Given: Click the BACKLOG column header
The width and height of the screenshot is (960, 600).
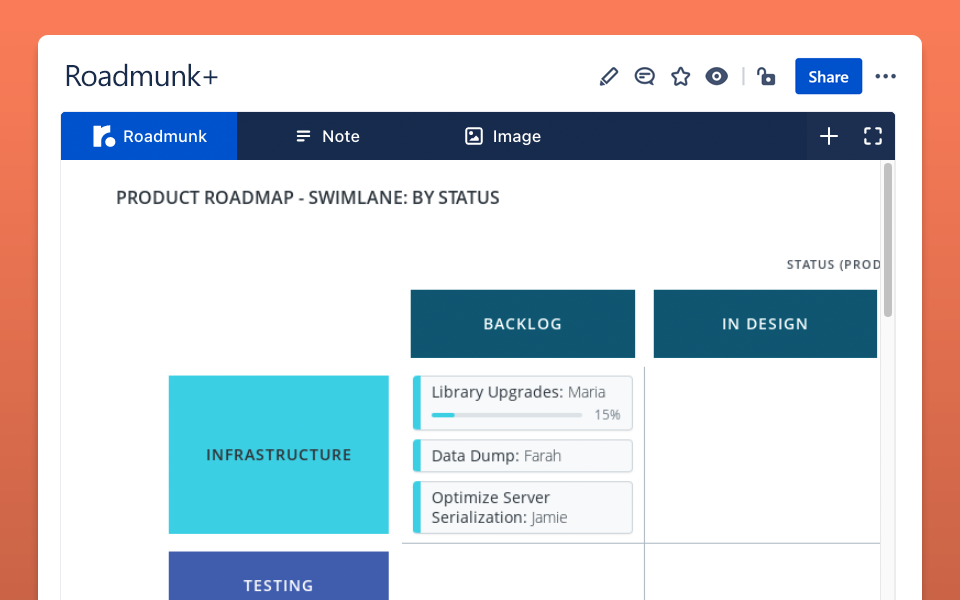Looking at the screenshot, I should (x=523, y=324).
